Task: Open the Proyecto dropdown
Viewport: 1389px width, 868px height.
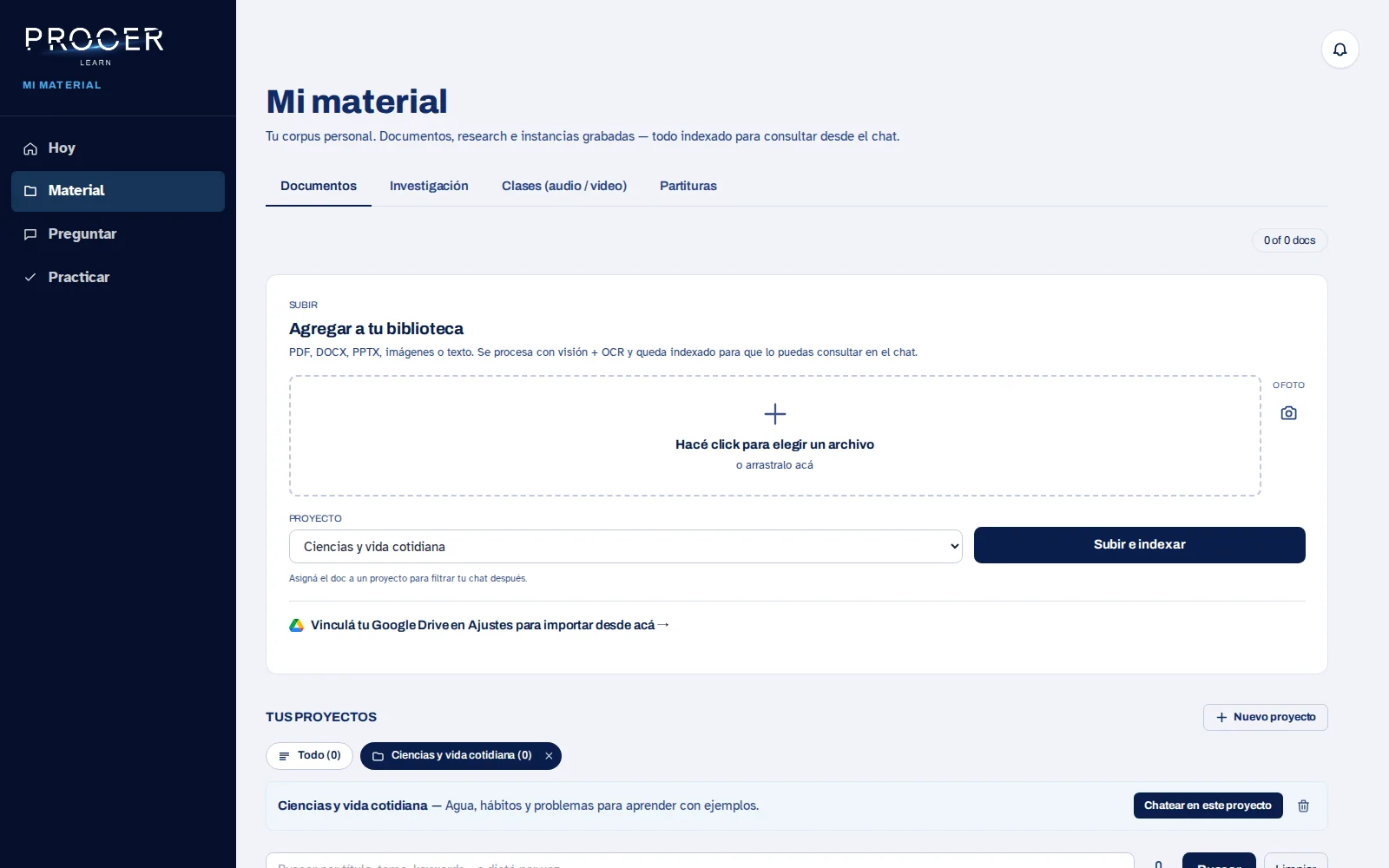Action: [626, 547]
